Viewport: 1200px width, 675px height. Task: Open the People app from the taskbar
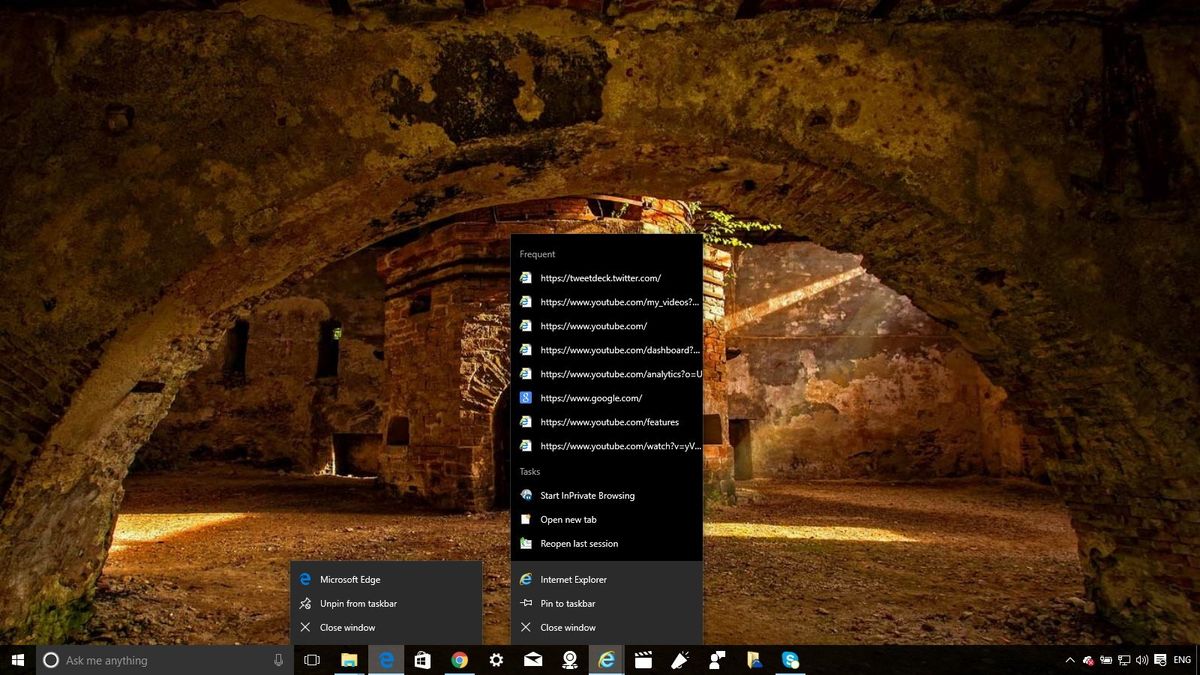717,660
